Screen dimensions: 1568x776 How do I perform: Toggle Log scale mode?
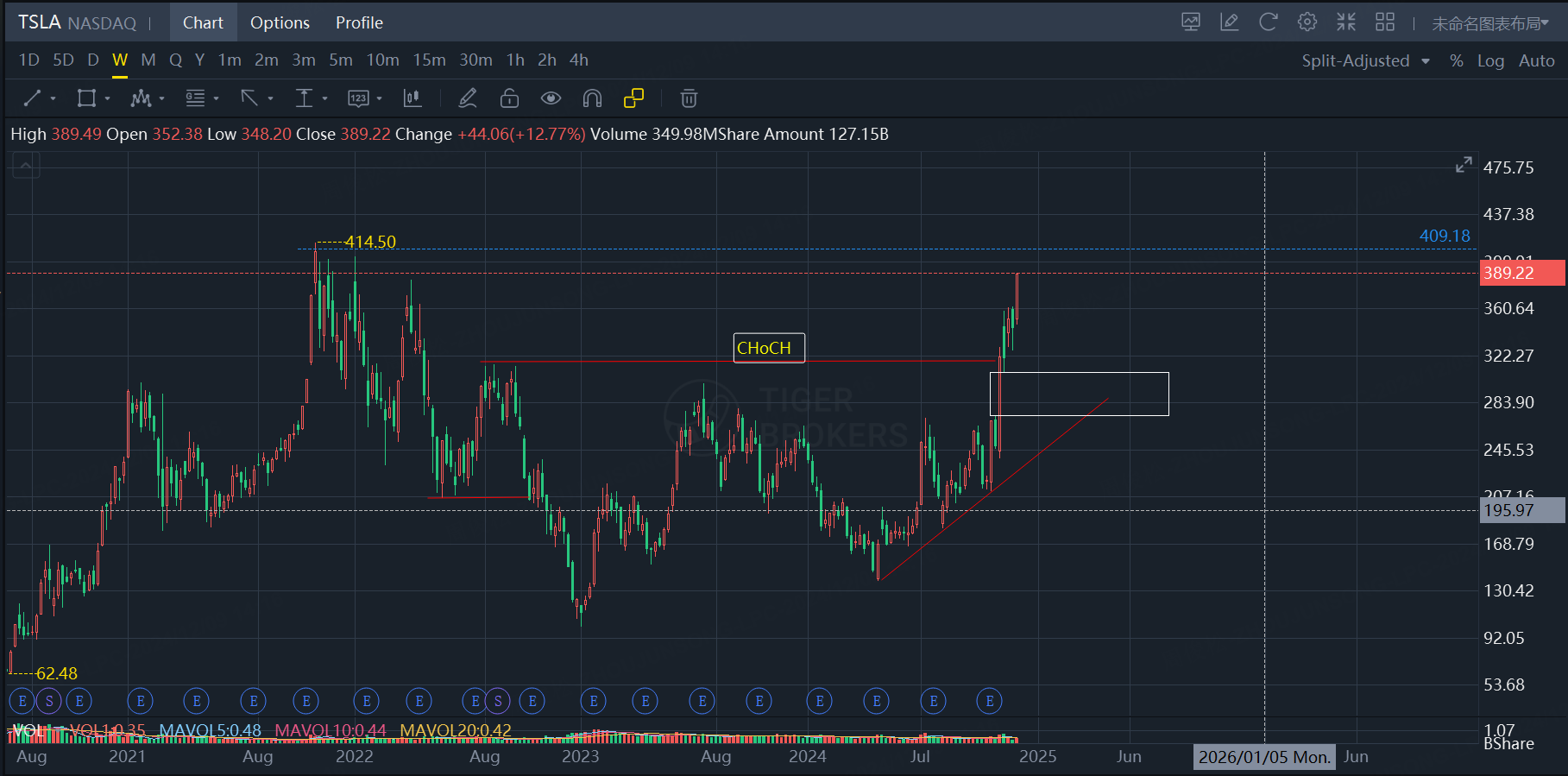pos(1490,60)
